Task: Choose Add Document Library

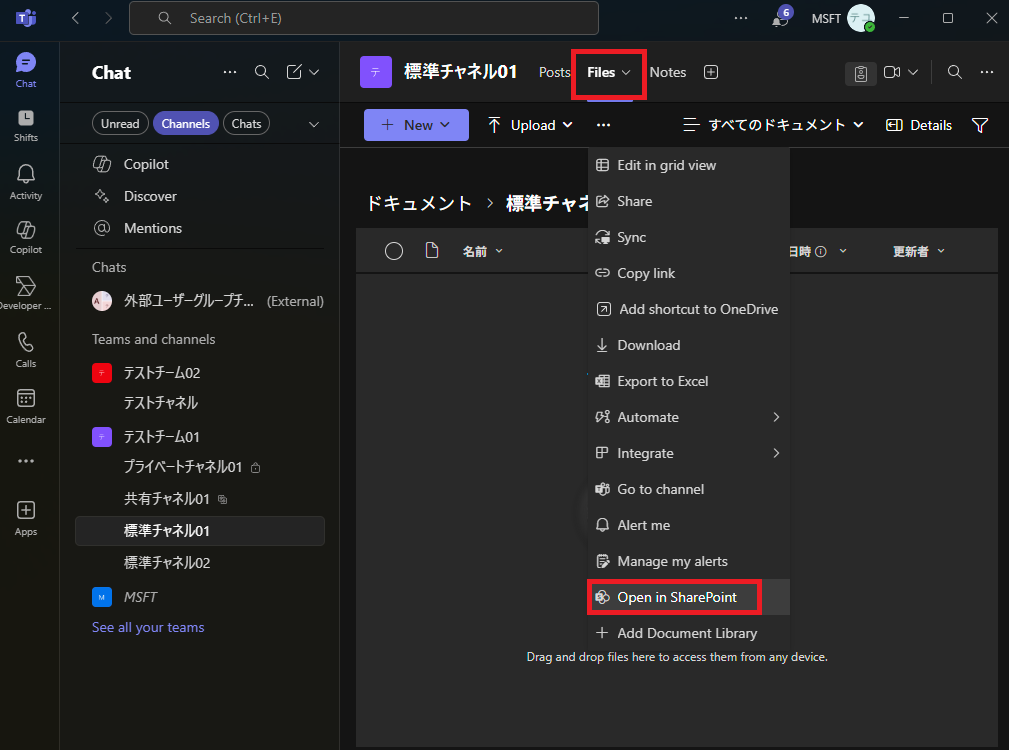Action: 689,634
